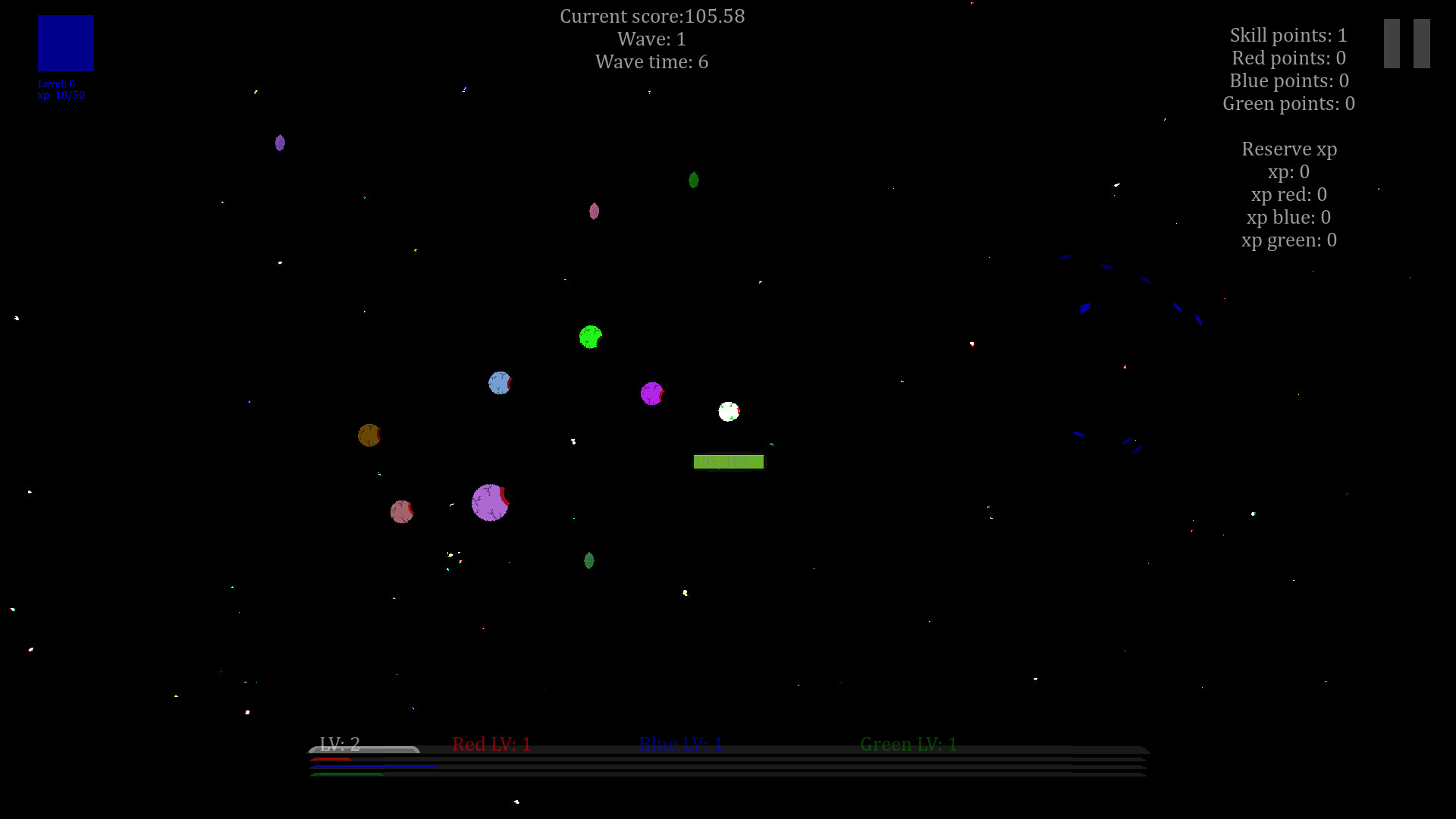The height and width of the screenshot is (819, 1456).
Task: Select the large purple planet
Action: coord(489,503)
